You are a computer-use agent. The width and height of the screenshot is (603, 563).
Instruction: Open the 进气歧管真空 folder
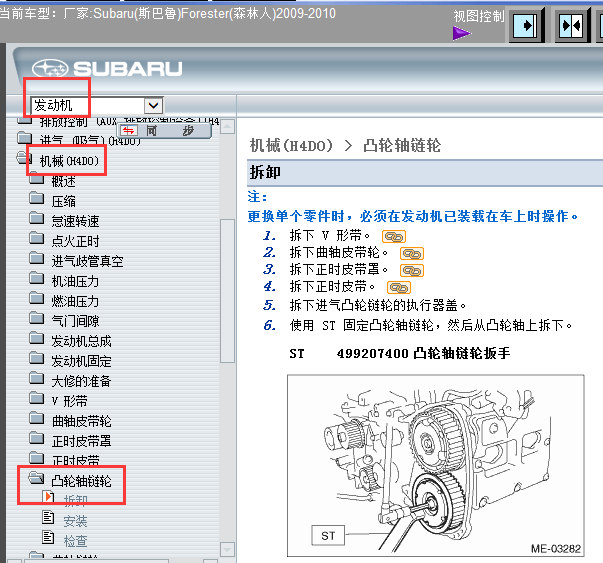(88, 261)
